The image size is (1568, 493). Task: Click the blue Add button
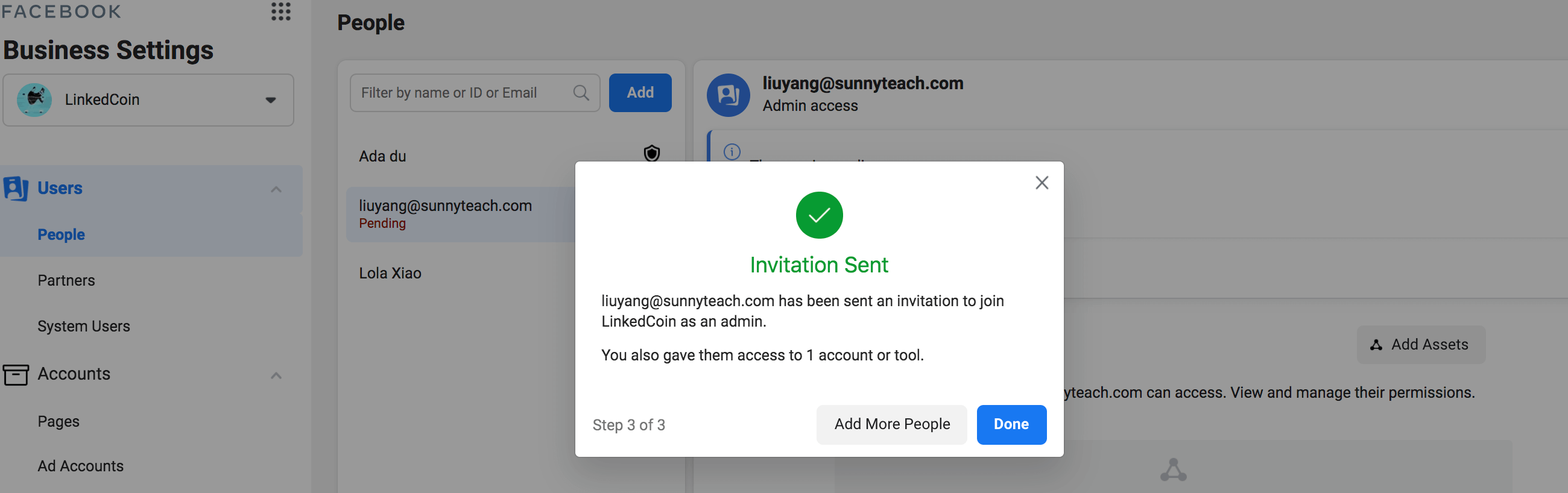click(640, 93)
